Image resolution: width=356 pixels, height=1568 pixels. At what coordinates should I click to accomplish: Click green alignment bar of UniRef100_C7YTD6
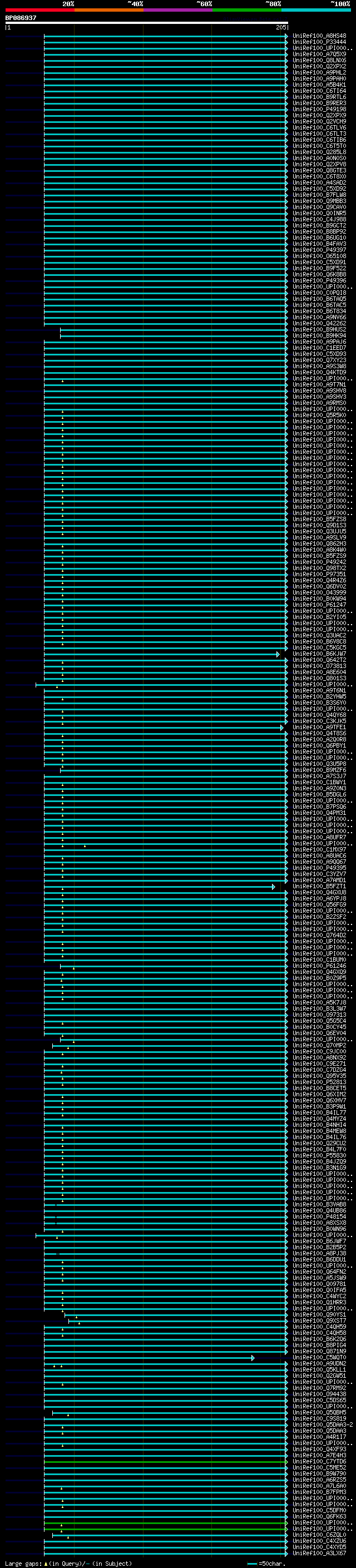pos(166,1462)
